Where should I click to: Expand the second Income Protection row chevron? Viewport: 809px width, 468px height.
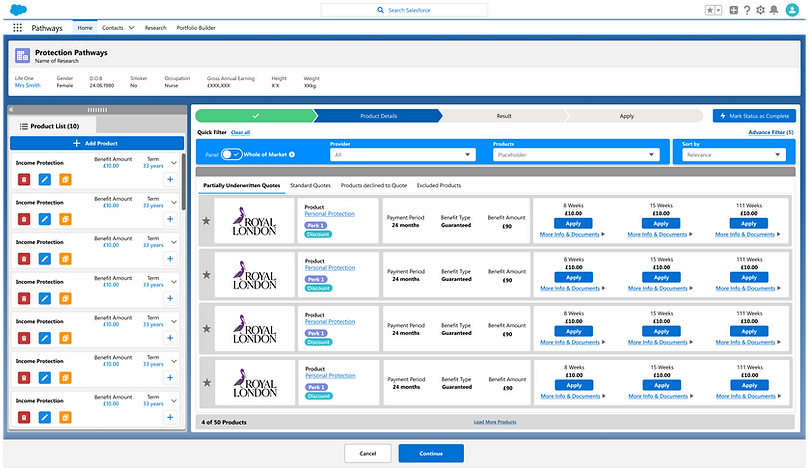(174, 202)
